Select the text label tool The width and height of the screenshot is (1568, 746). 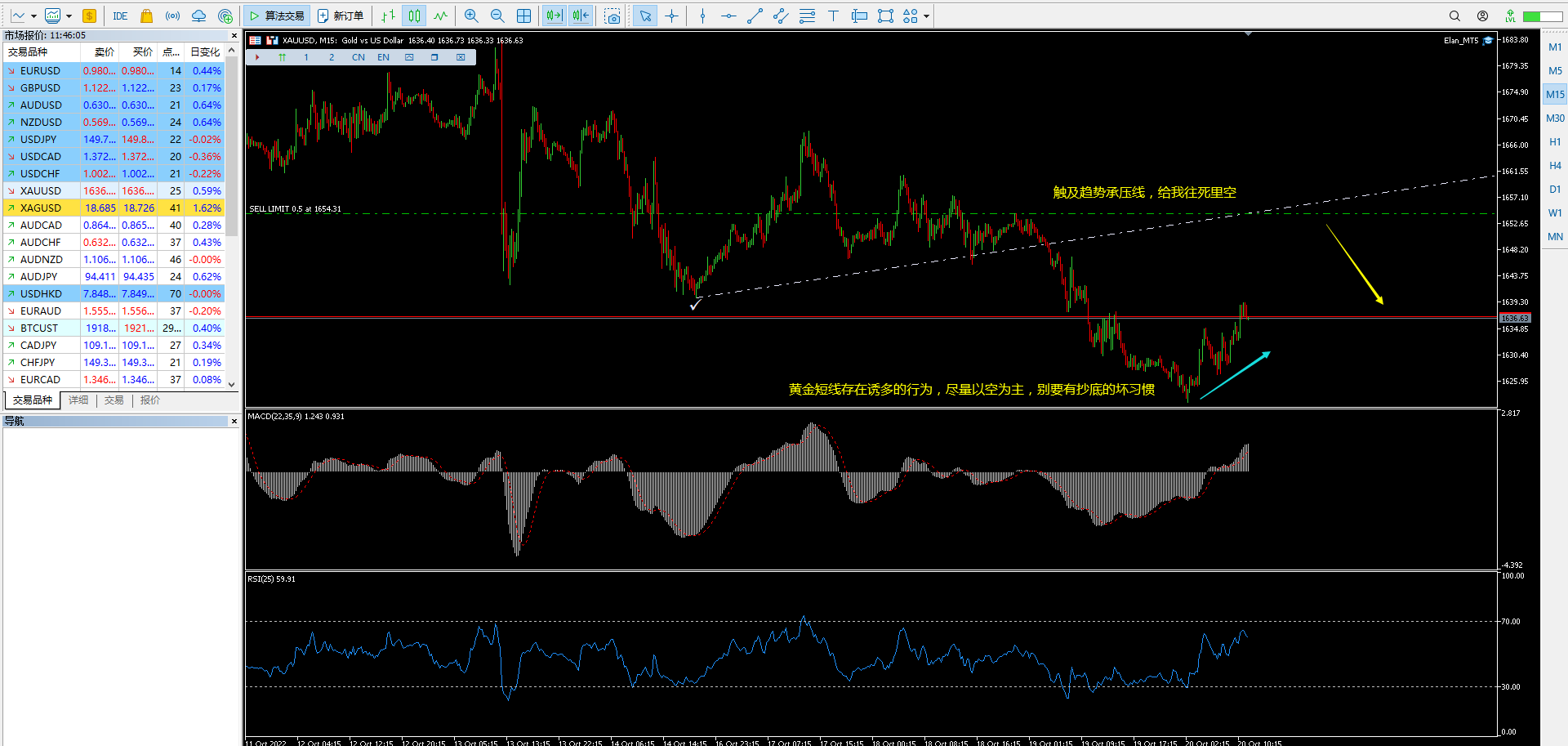(833, 16)
